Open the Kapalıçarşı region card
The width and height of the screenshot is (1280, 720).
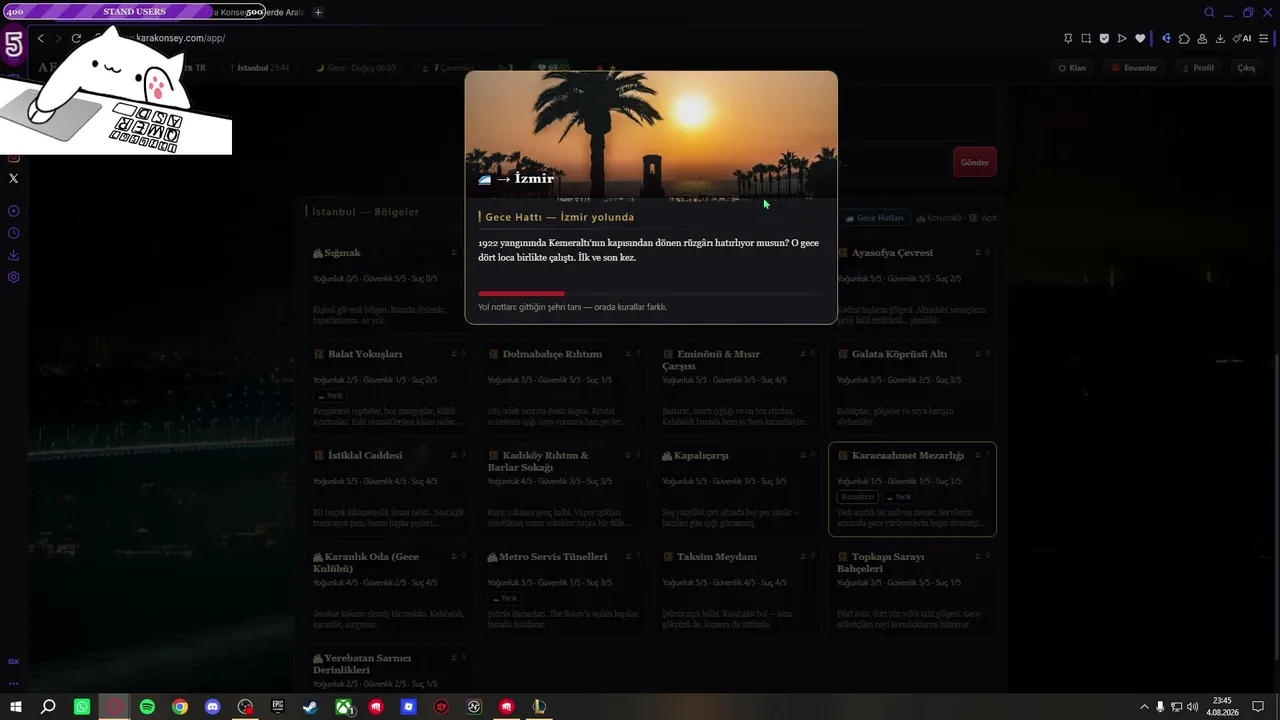(736, 489)
